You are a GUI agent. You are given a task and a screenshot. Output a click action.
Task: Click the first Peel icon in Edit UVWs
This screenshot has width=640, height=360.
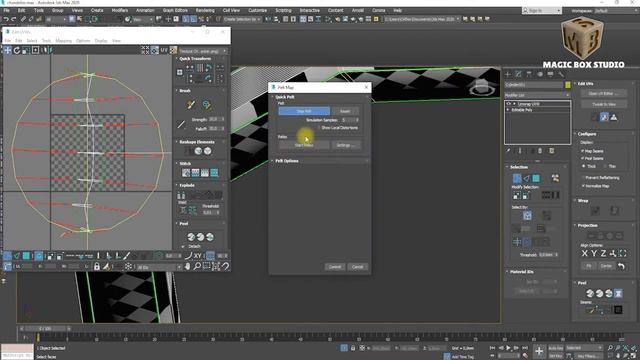pos(191,237)
